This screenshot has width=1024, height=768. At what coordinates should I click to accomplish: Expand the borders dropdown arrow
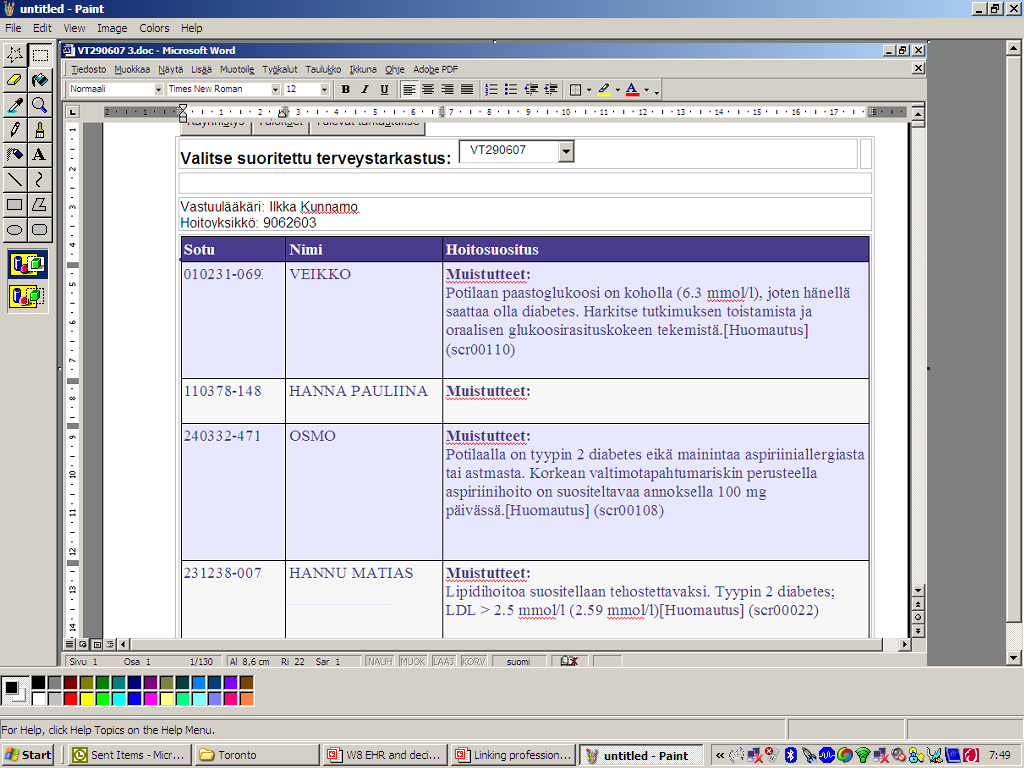tap(589, 89)
